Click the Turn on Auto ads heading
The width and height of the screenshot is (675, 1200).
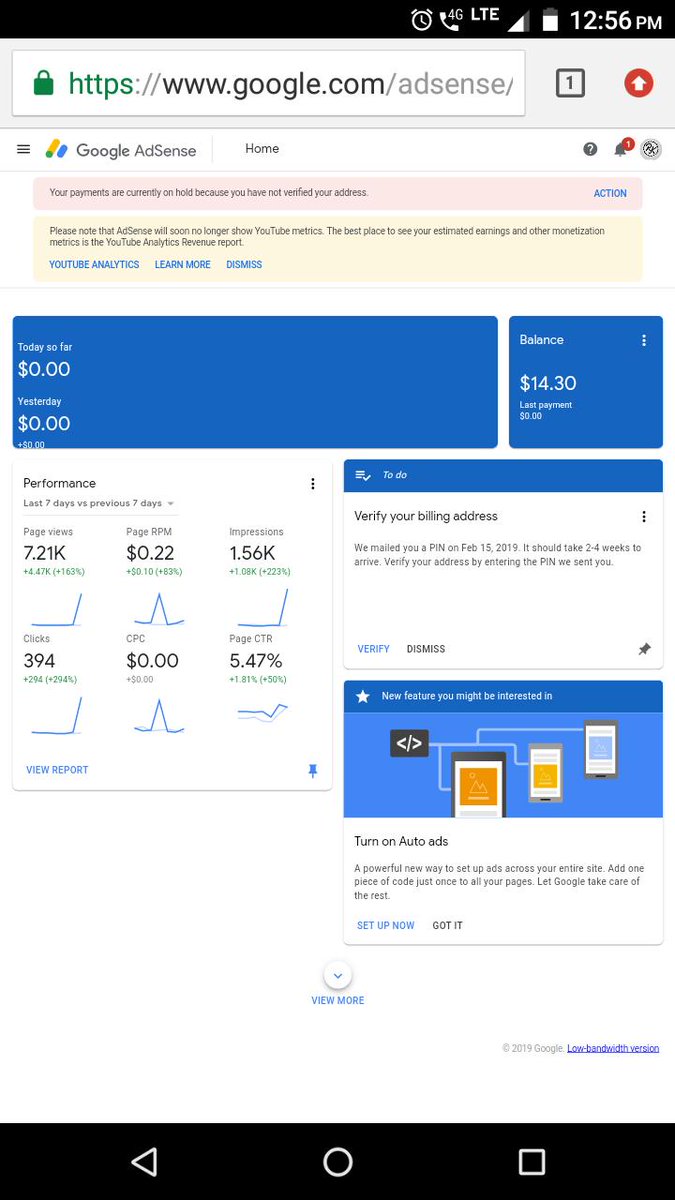click(x=401, y=842)
